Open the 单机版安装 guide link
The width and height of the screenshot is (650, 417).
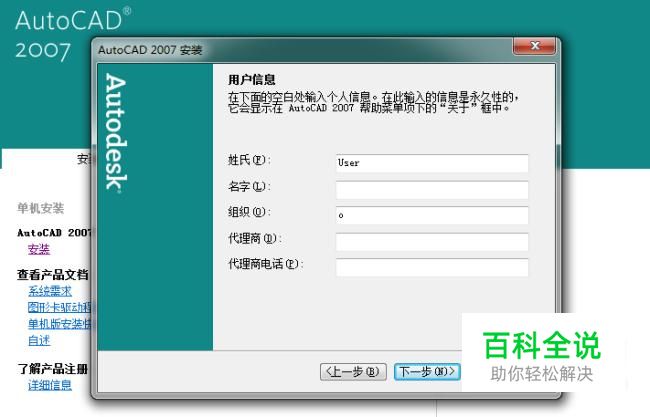point(59,324)
